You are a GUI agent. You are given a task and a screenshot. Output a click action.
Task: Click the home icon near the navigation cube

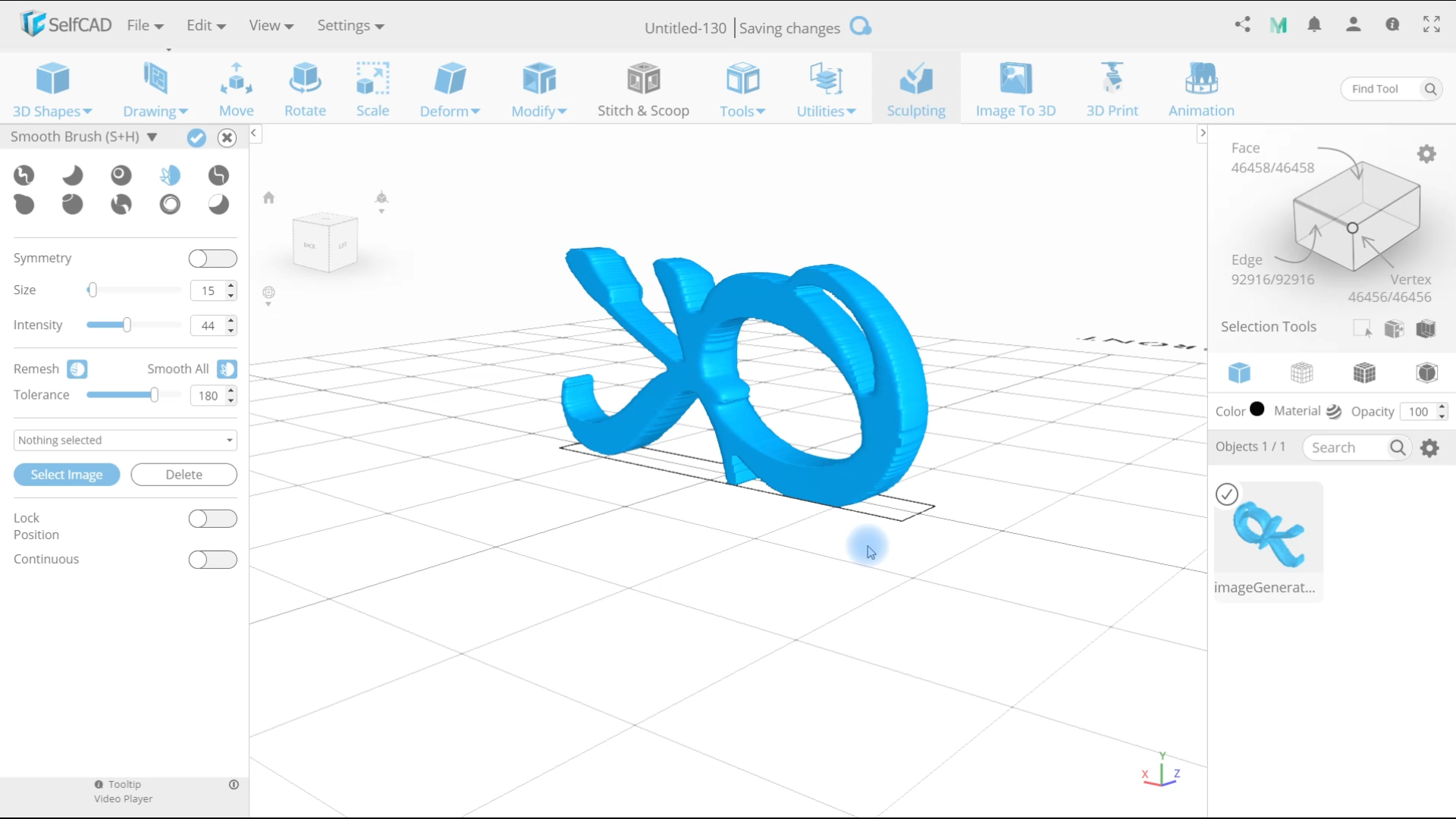269,198
